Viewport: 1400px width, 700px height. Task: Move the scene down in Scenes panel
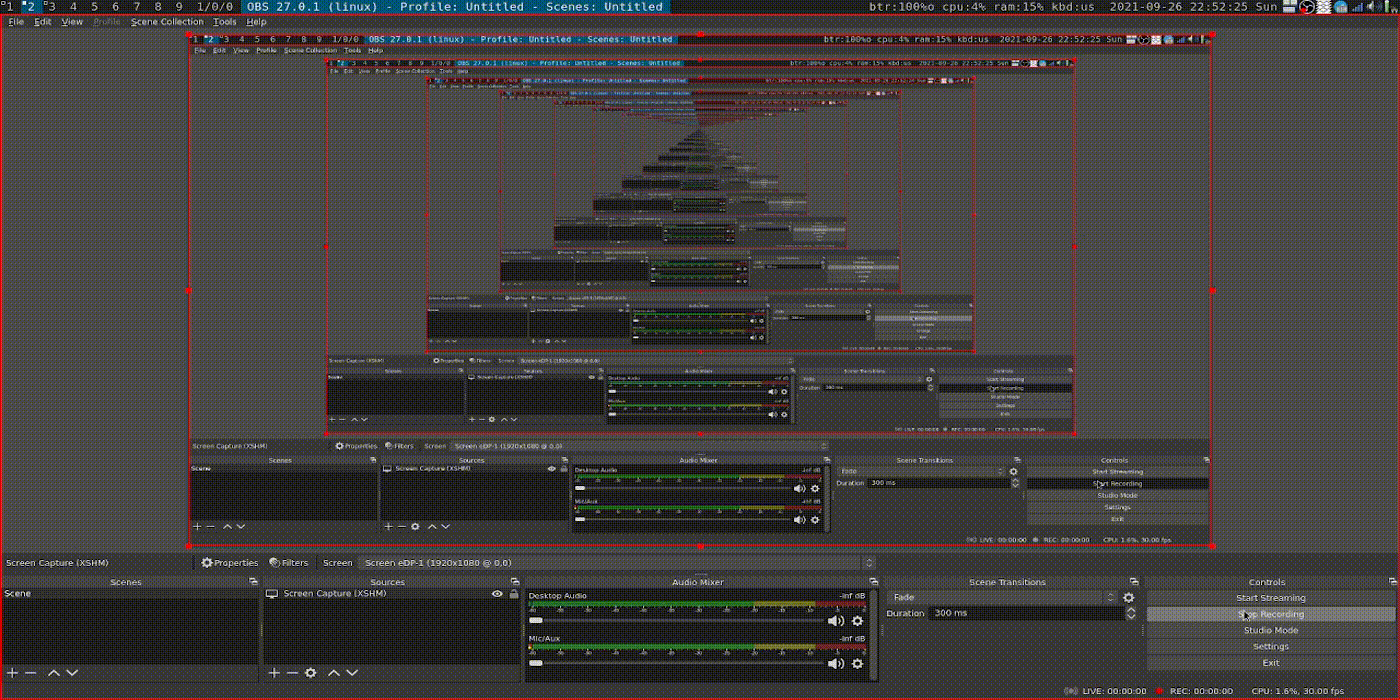pyautogui.click(x=71, y=673)
